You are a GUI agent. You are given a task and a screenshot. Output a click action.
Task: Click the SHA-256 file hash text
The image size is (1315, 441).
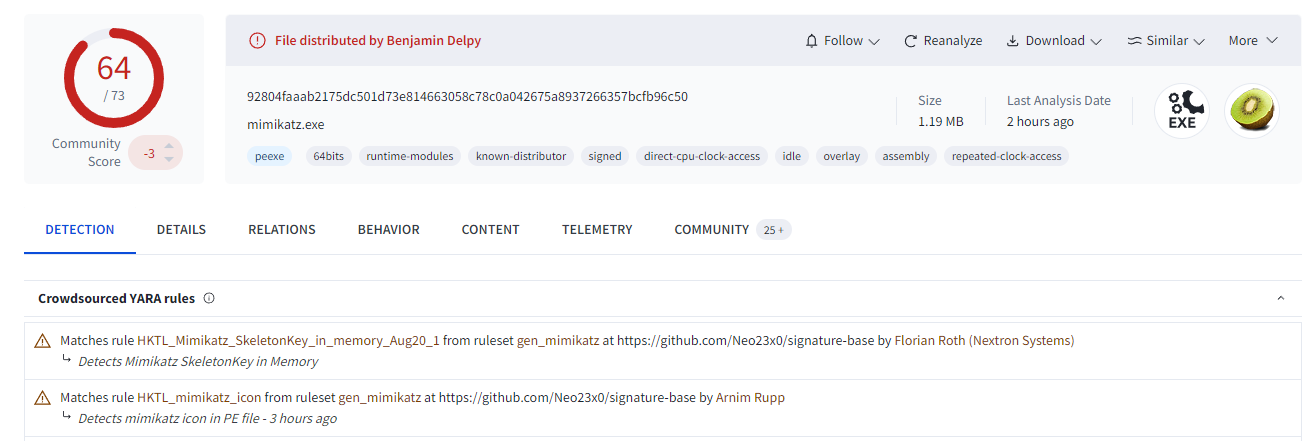(x=467, y=97)
